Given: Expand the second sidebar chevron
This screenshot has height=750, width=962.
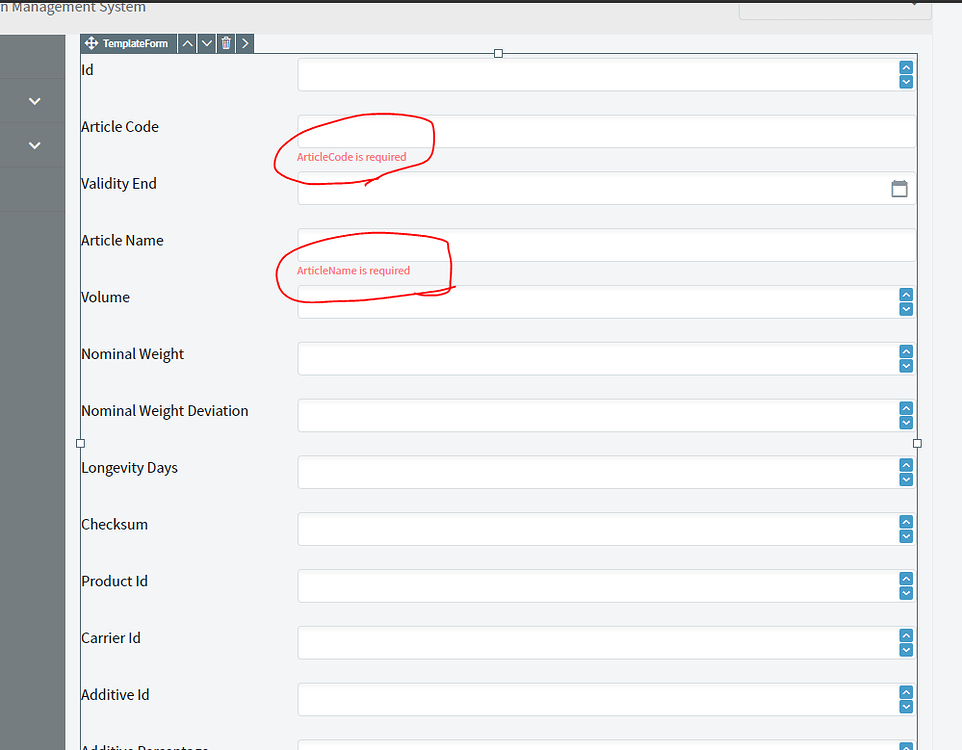Looking at the screenshot, I should 33,144.
